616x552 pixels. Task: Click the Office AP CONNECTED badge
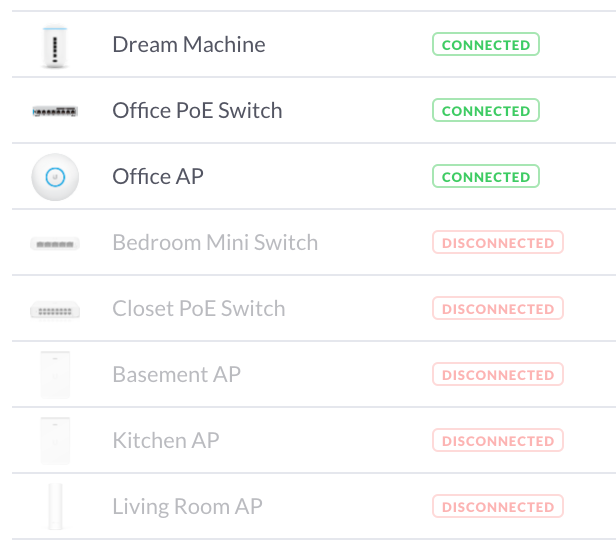[x=486, y=176]
